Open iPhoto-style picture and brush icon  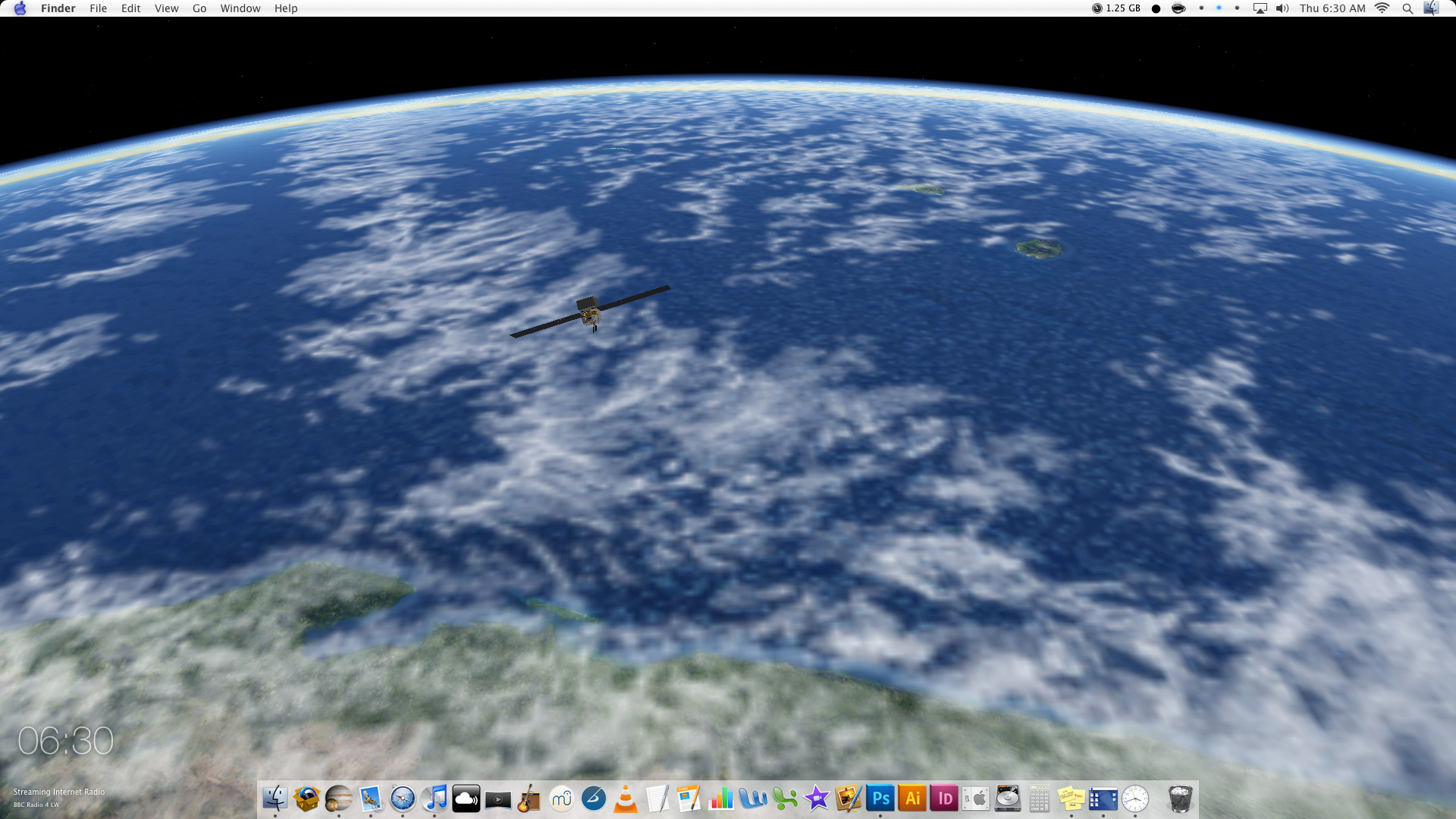[x=849, y=799]
